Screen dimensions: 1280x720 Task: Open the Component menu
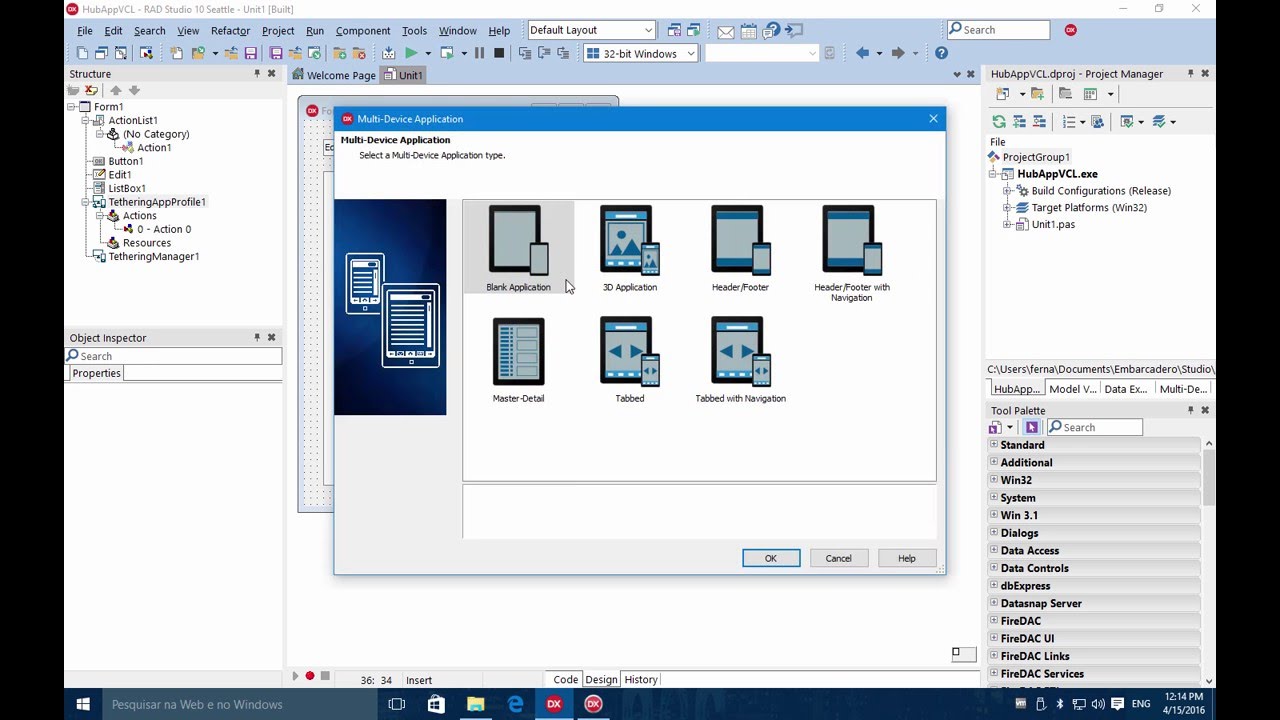click(363, 31)
